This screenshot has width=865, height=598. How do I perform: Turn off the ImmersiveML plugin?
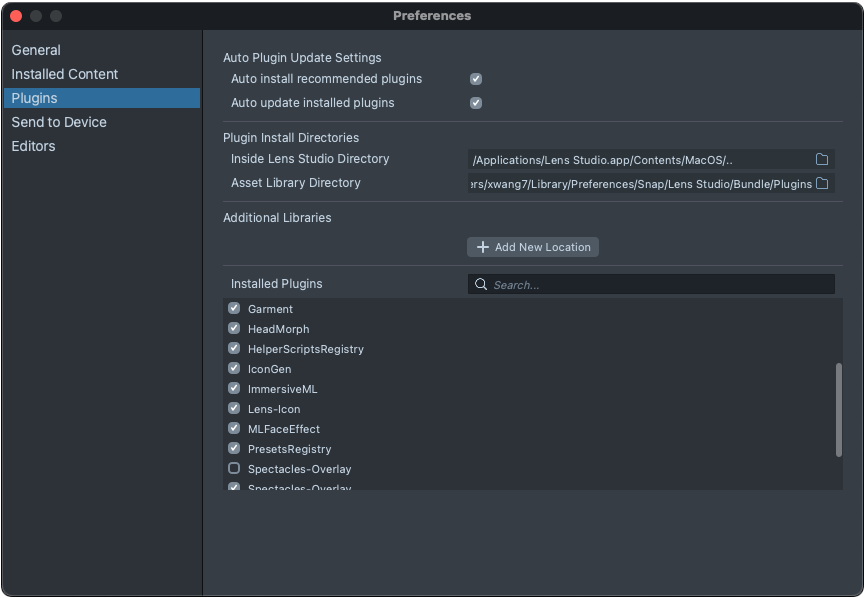[x=234, y=389]
